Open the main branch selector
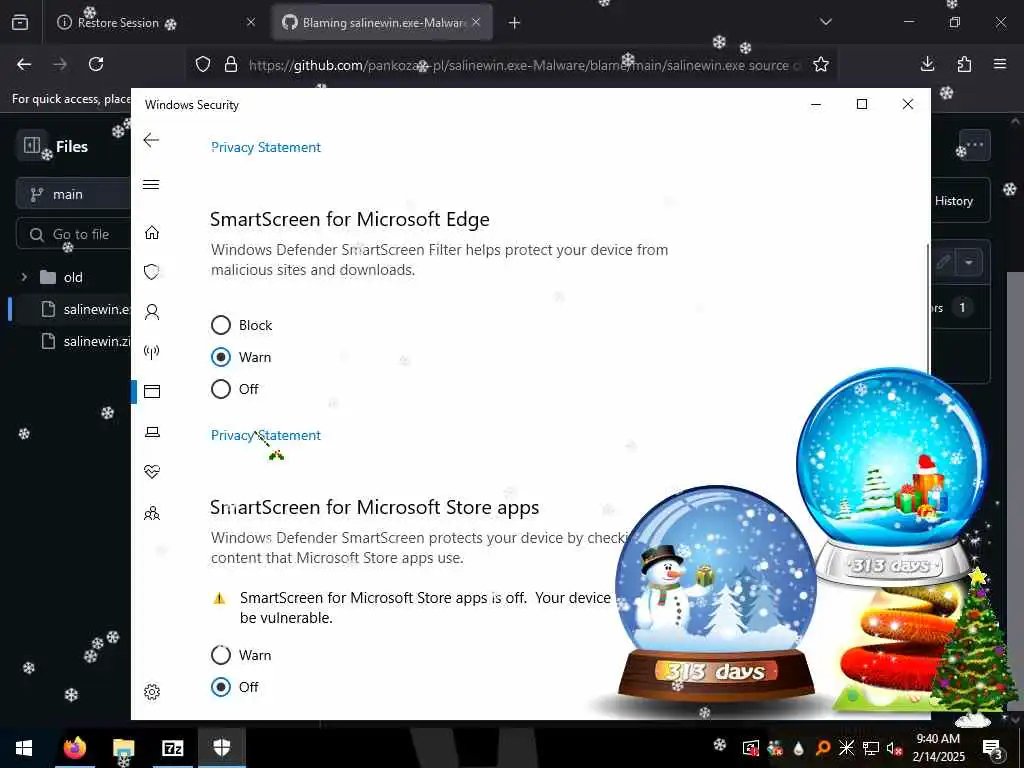 click(x=73, y=194)
